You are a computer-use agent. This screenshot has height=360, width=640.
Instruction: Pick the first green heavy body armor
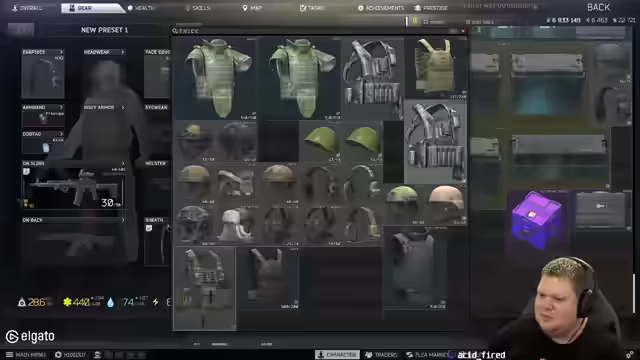point(217,78)
